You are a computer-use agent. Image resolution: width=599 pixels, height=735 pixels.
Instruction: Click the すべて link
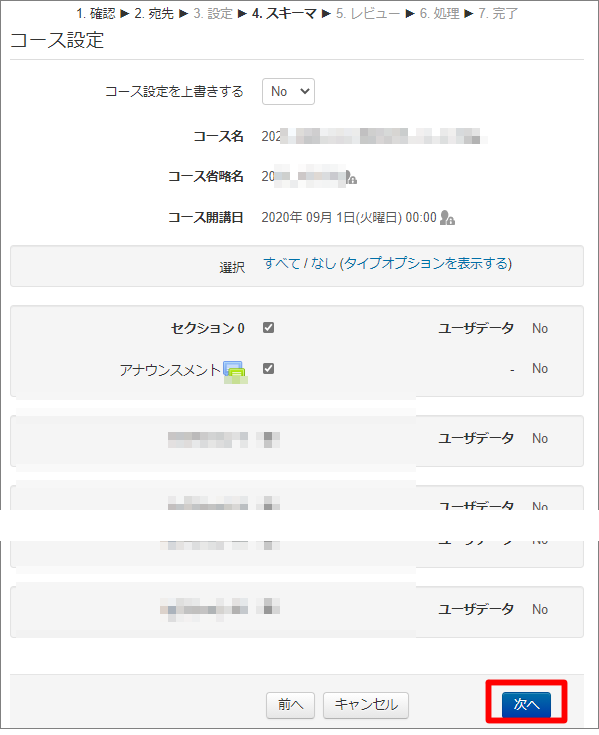tap(282, 263)
